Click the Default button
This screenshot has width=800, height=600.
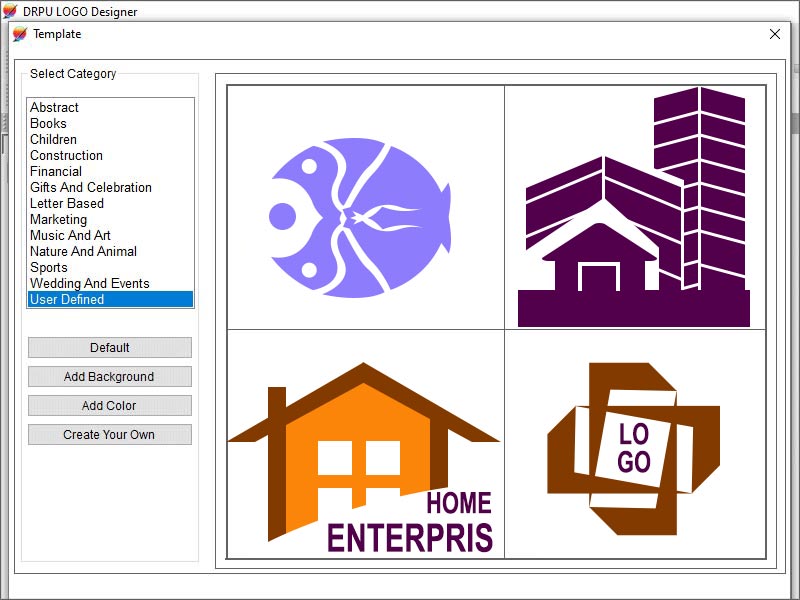(x=110, y=347)
